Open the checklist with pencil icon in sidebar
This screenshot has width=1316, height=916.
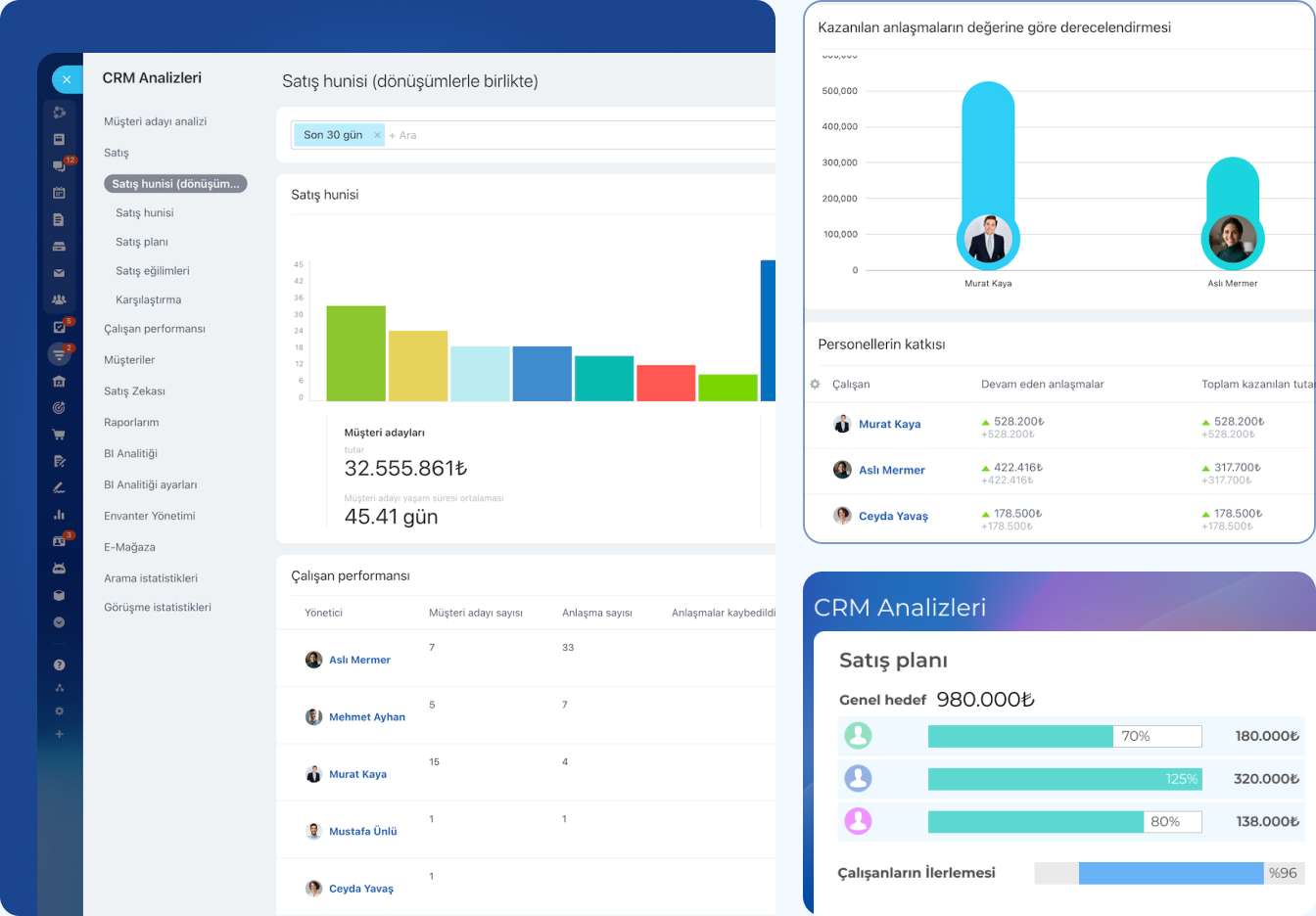click(x=59, y=461)
